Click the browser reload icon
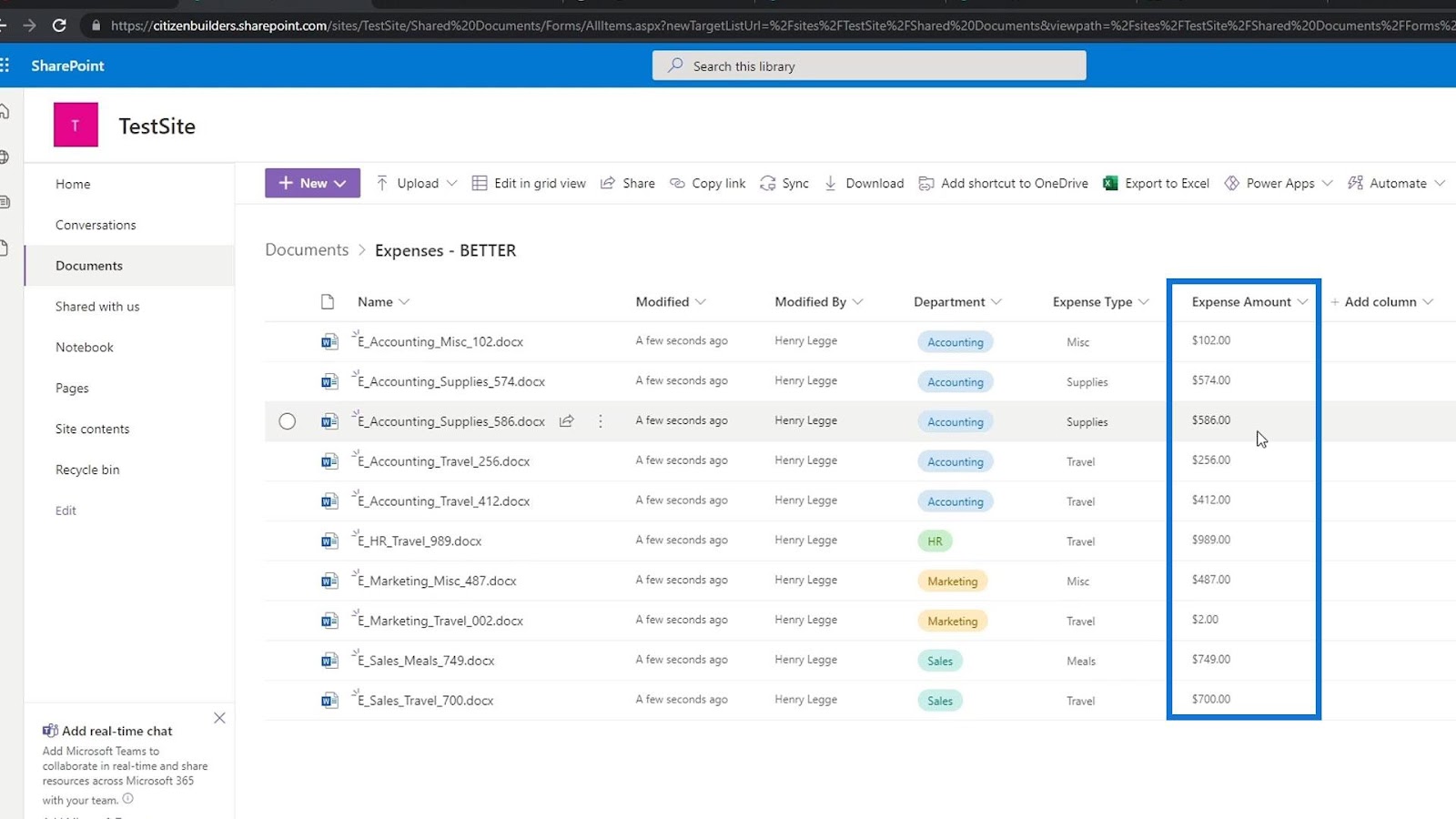The width and height of the screenshot is (1456, 819). pyautogui.click(x=59, y=25)
